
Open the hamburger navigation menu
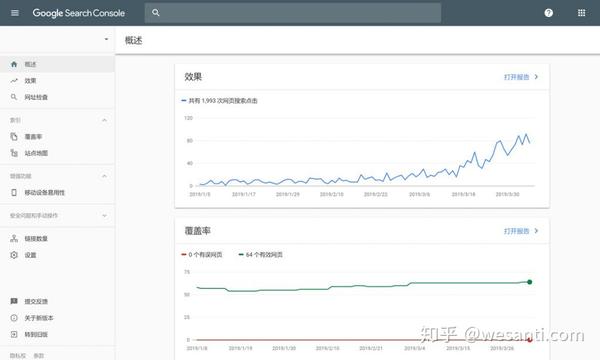coord(15,13)
